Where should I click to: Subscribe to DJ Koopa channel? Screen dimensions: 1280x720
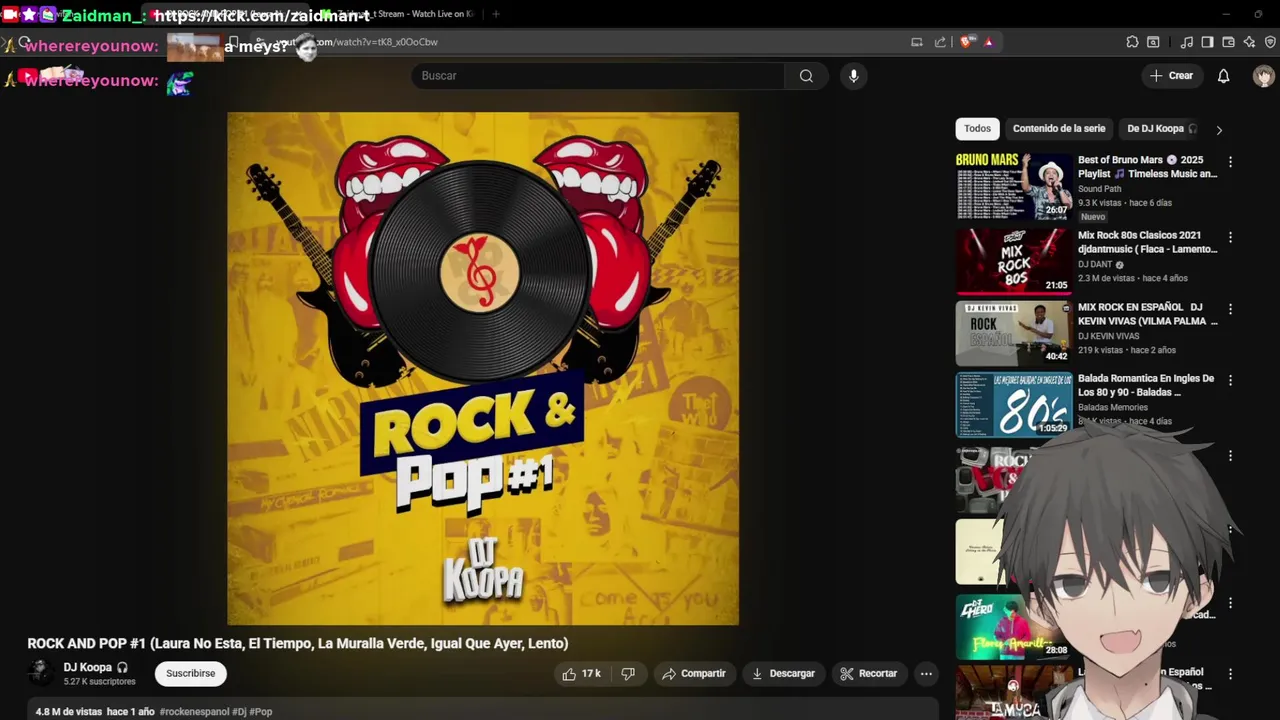point(191,674)
